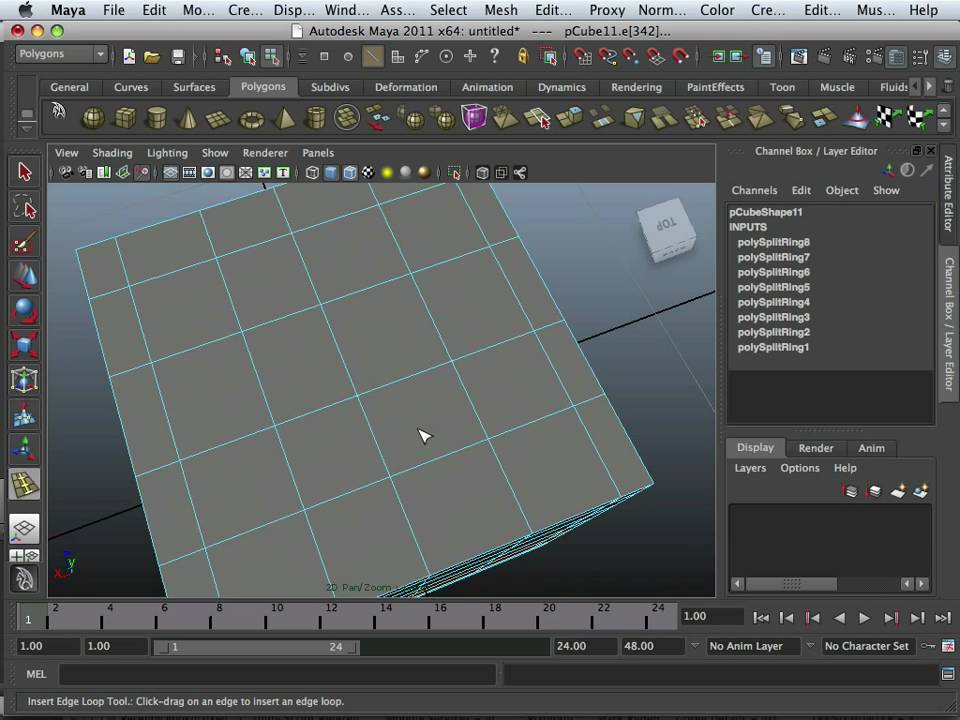This screenshot has height=720, width=960.
Task: Toggle the viewport grid display icon
Action: point(170,173)
